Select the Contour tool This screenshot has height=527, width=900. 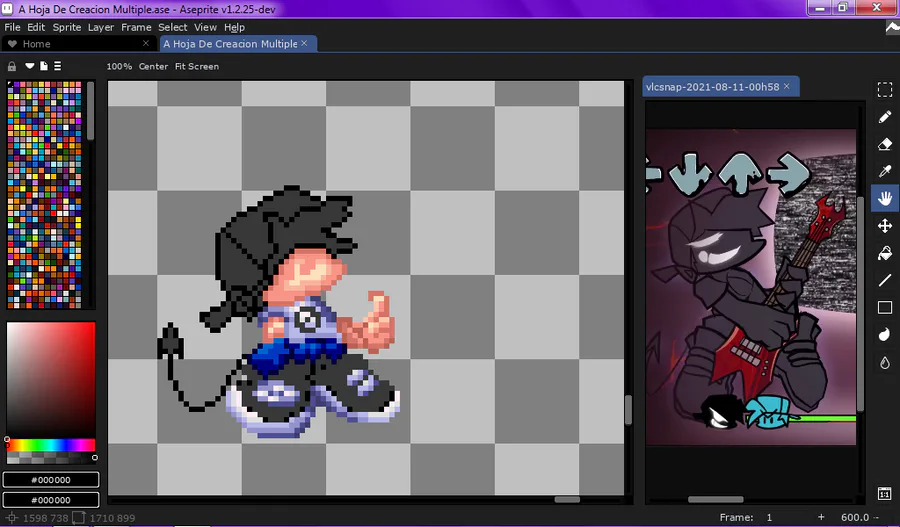[x=885, y=335]
